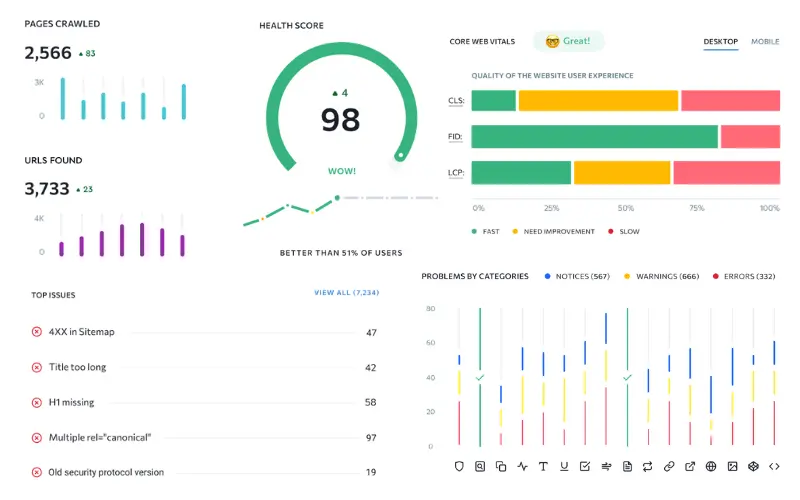Select the checkbox square category icon

pos(585,466)
